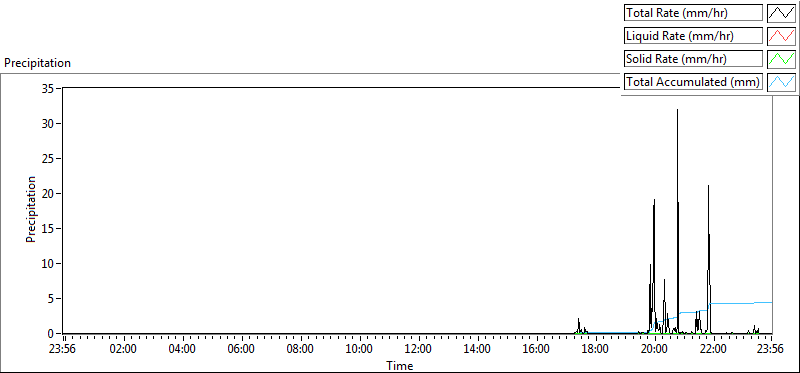800x373 pixels.
Task: Click the blue accumulated line at right edge
Action: (x=769, y=303)
